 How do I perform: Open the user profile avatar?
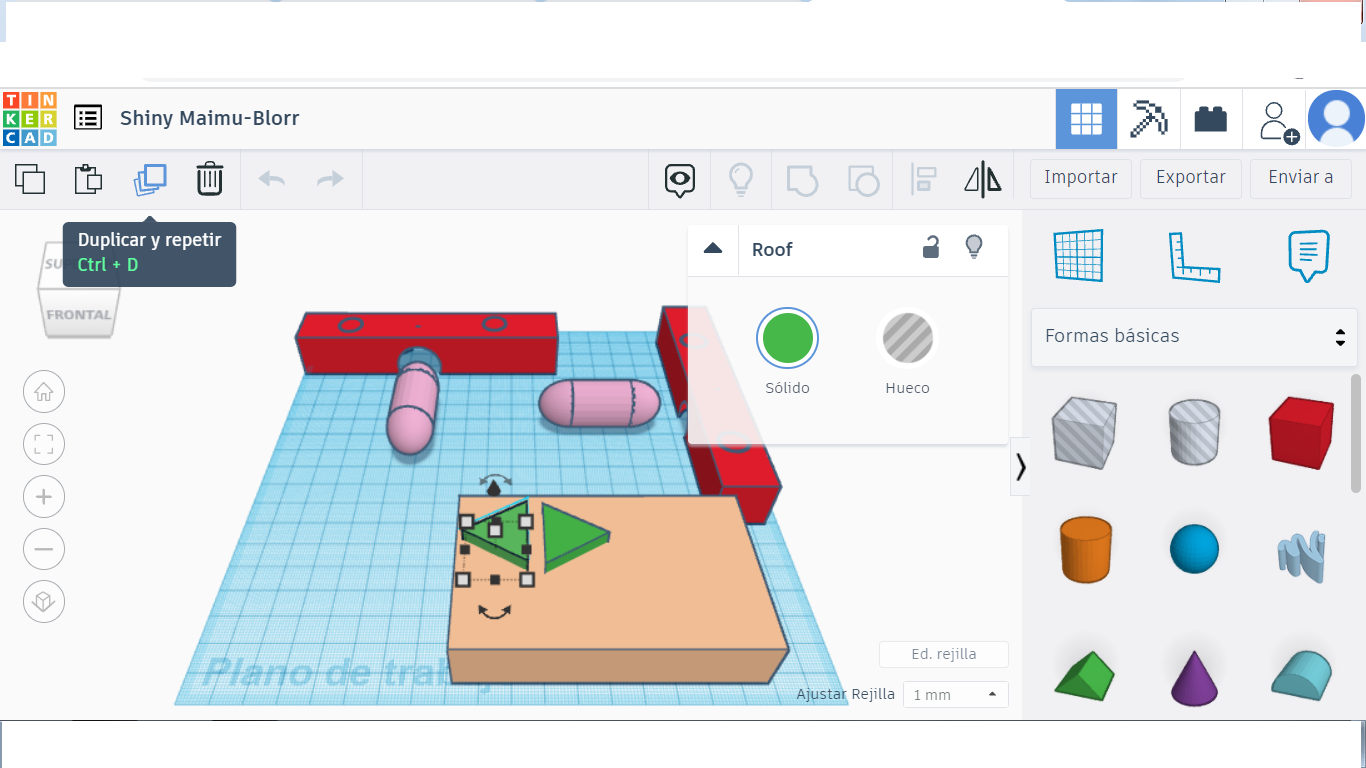pos(1336,119)
